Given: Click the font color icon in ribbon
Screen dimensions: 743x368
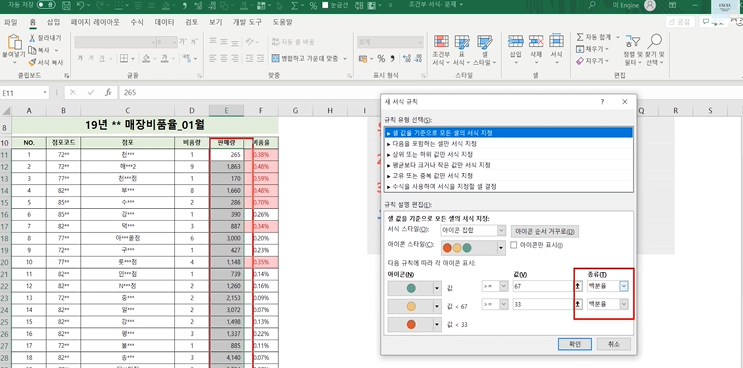Looking at the screenshot, I should click(x=164, y=59).
